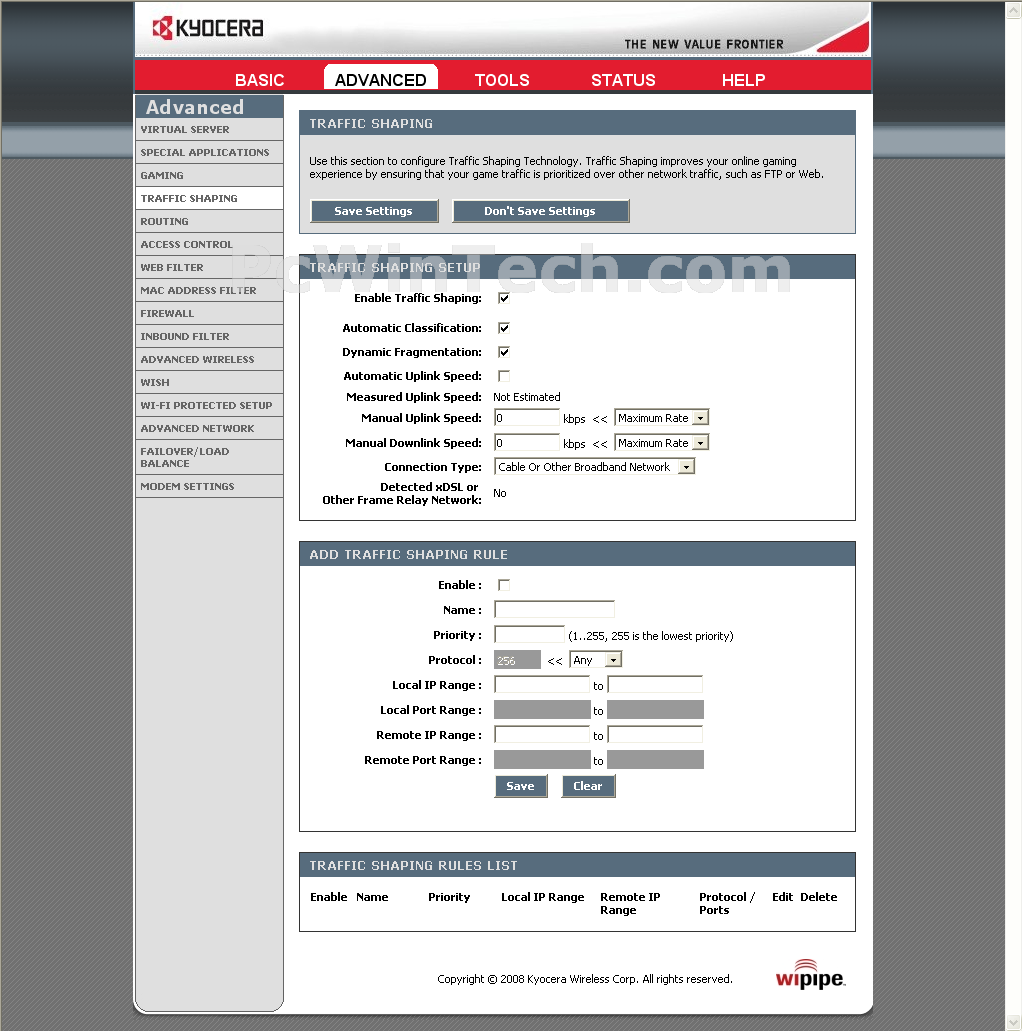The image size is (1022, 1031).
Task: Click Don't Save Settings button
Action: 540,211
